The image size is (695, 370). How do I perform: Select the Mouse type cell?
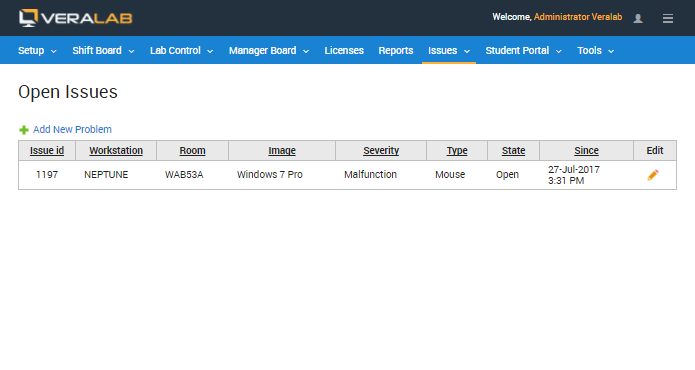[457, 175]
